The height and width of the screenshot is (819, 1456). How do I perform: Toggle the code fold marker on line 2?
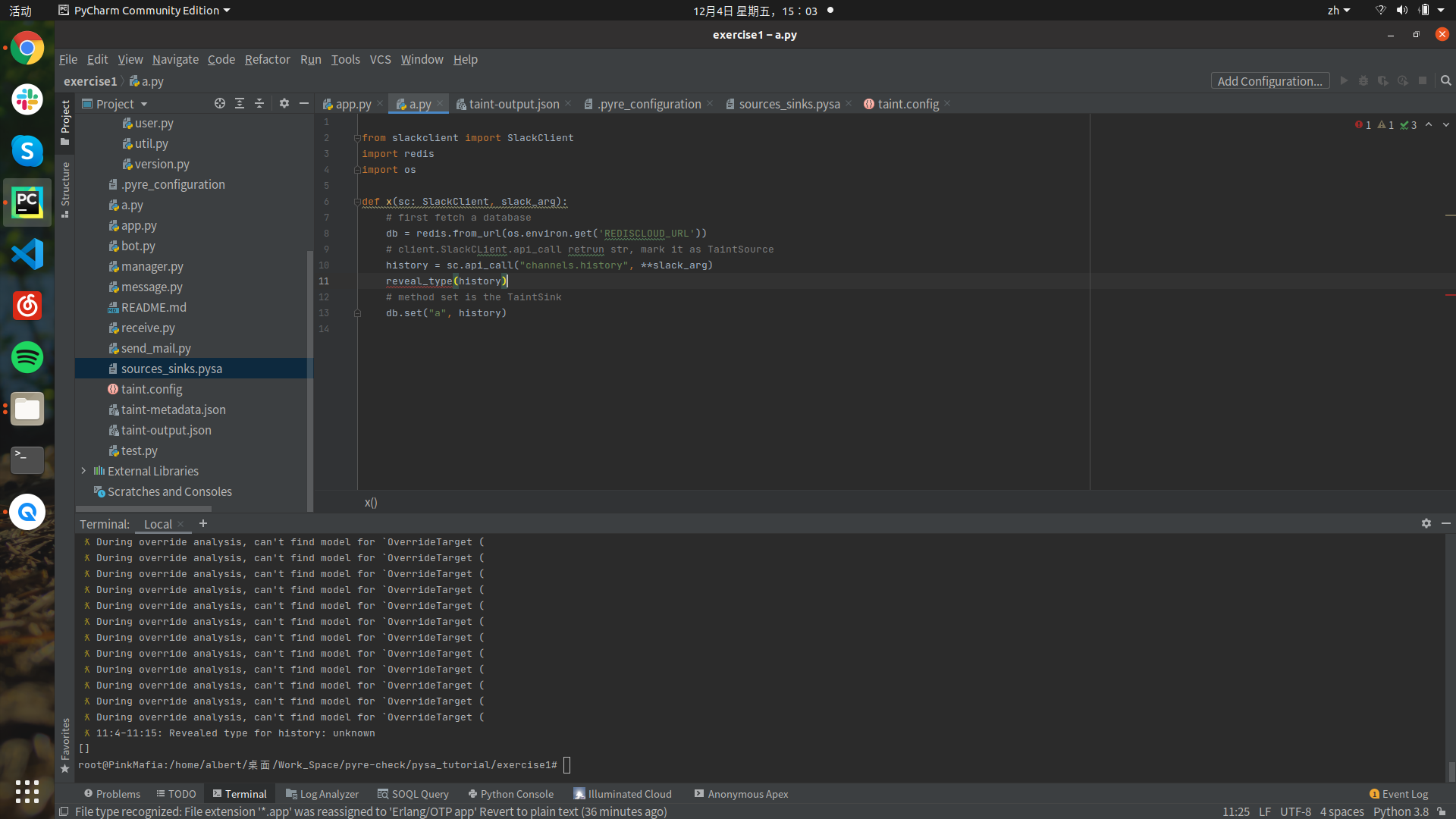coord(356,137)
